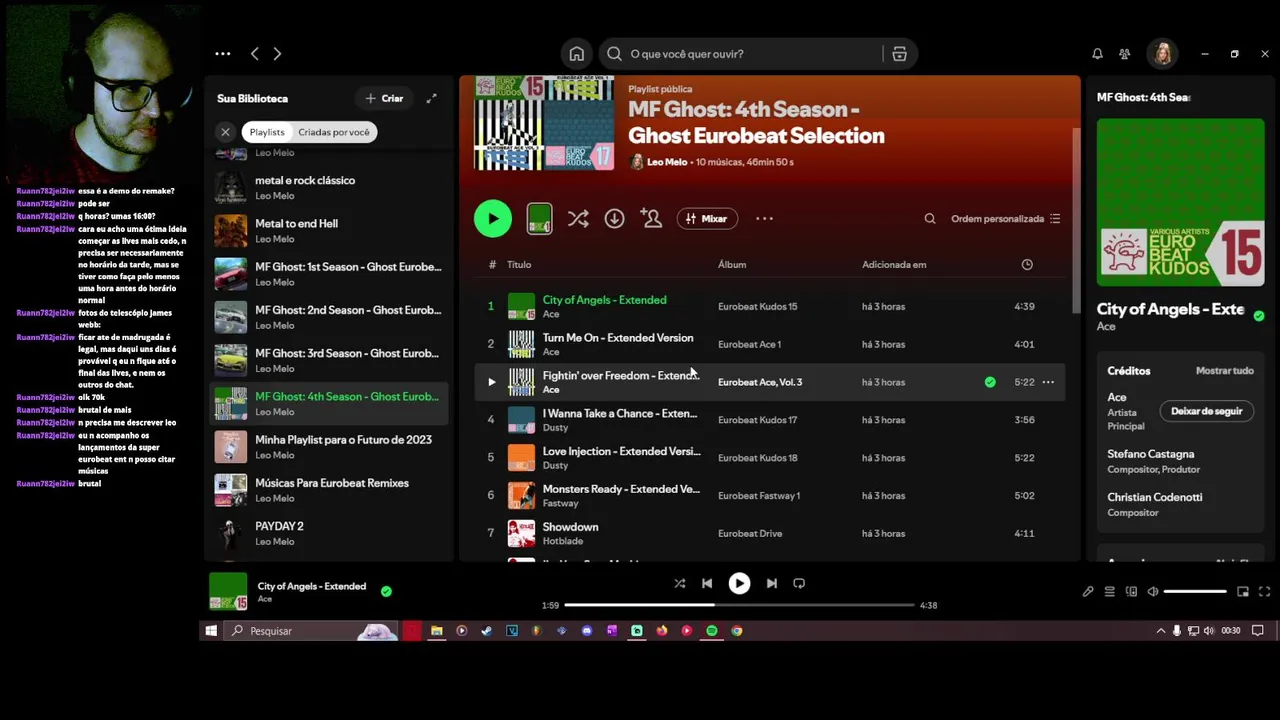Image resolution: width=1280 pixels, height=720 pixels.
Task: Switch the player to fullscreen
Action: (1264, 592)
